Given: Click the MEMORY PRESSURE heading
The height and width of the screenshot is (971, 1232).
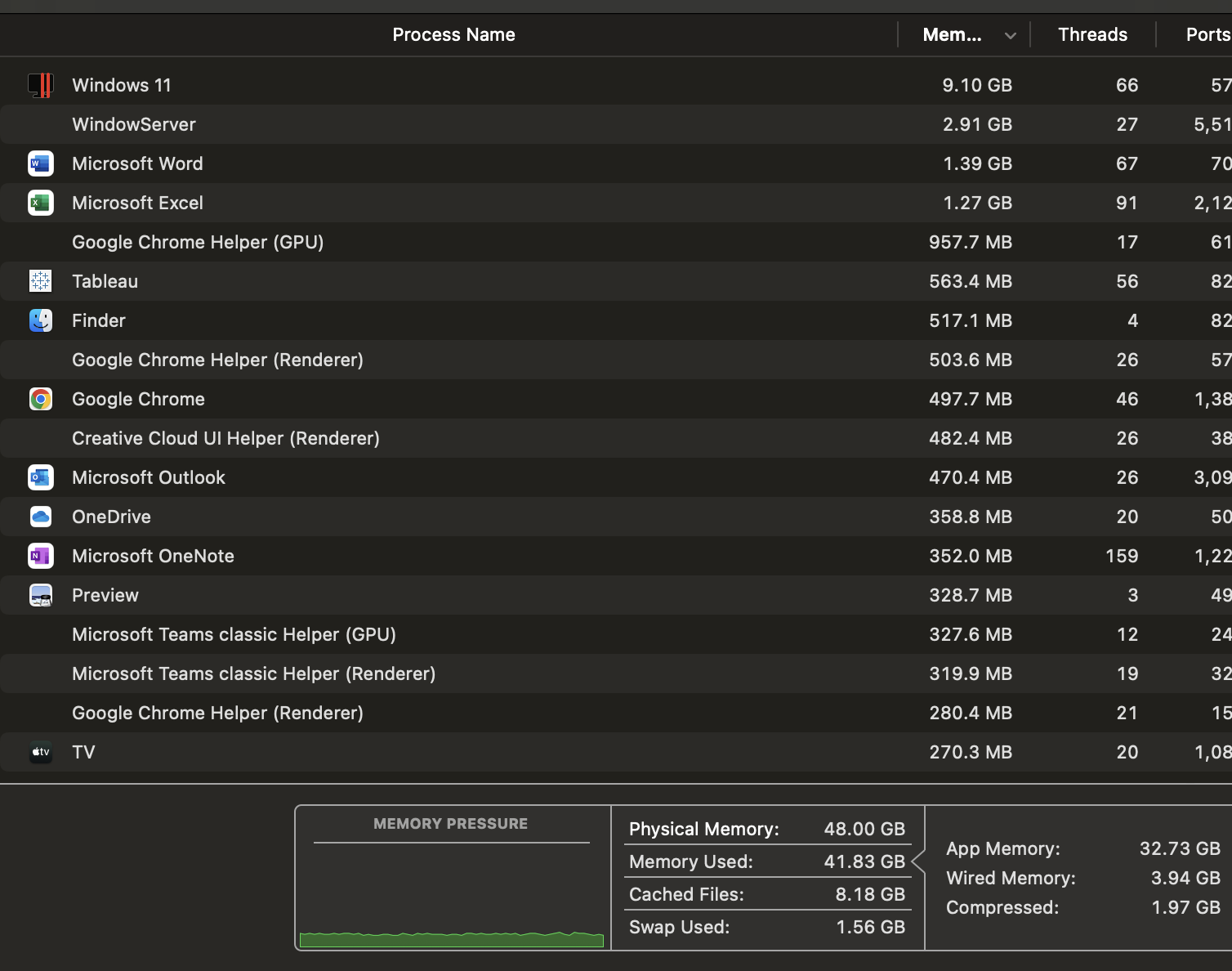Looking at the screenshot, I should coord(450,824).
